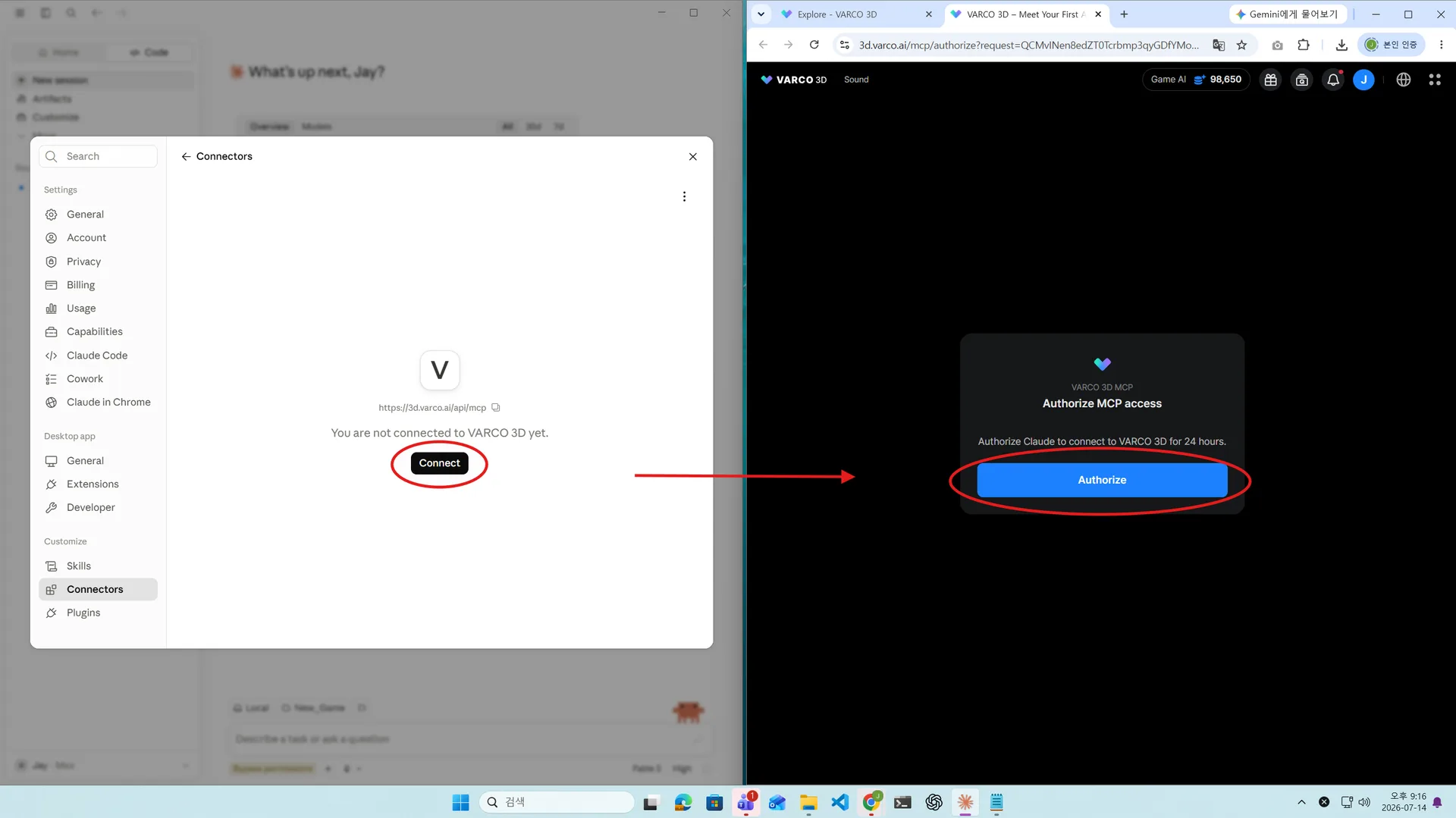Open Extensions under Desktop app
The height and width of the screenshot is (818, 1456).
pos(98,484)
